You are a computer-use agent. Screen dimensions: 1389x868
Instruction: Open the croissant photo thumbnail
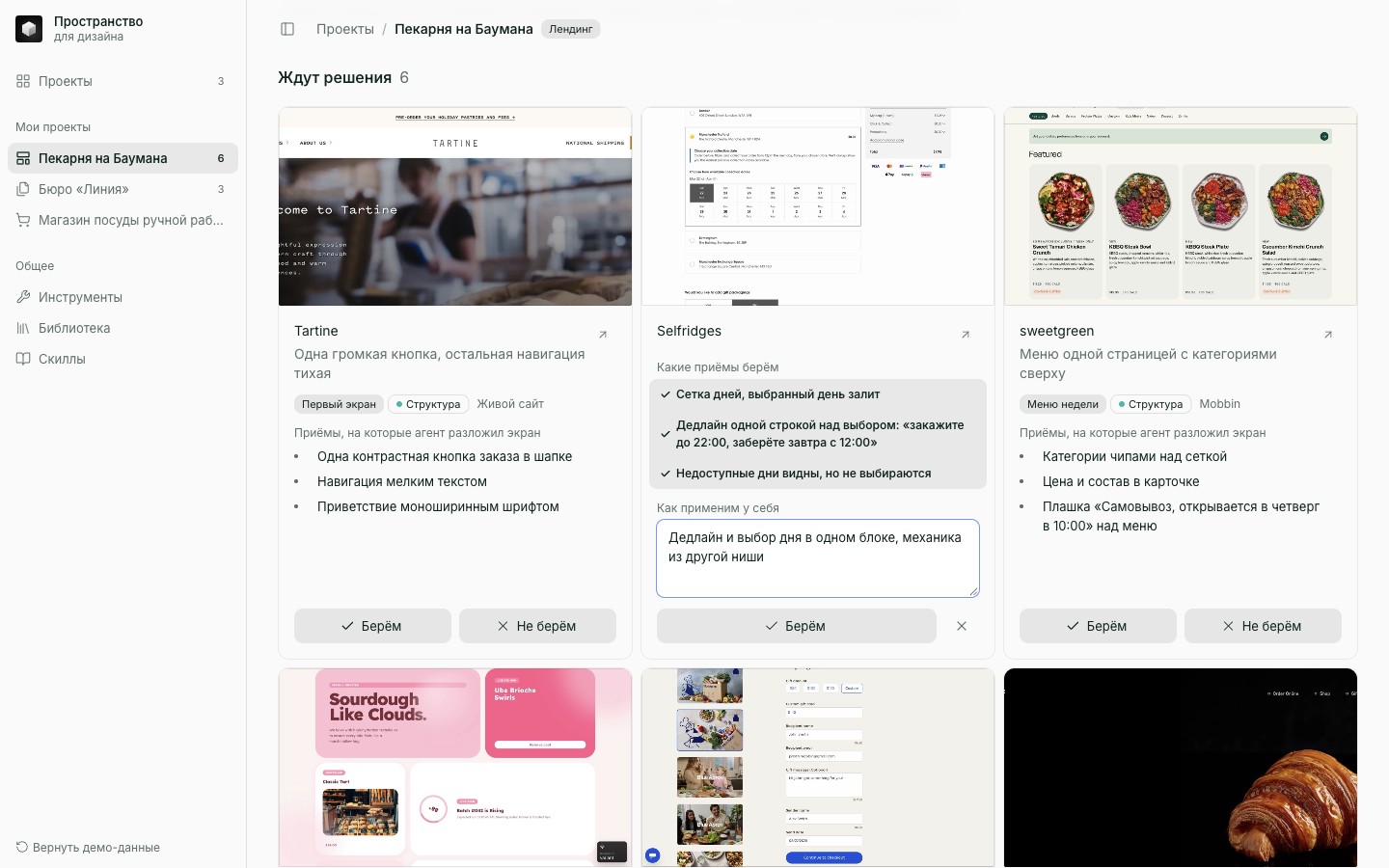(x=1181, y=768)
